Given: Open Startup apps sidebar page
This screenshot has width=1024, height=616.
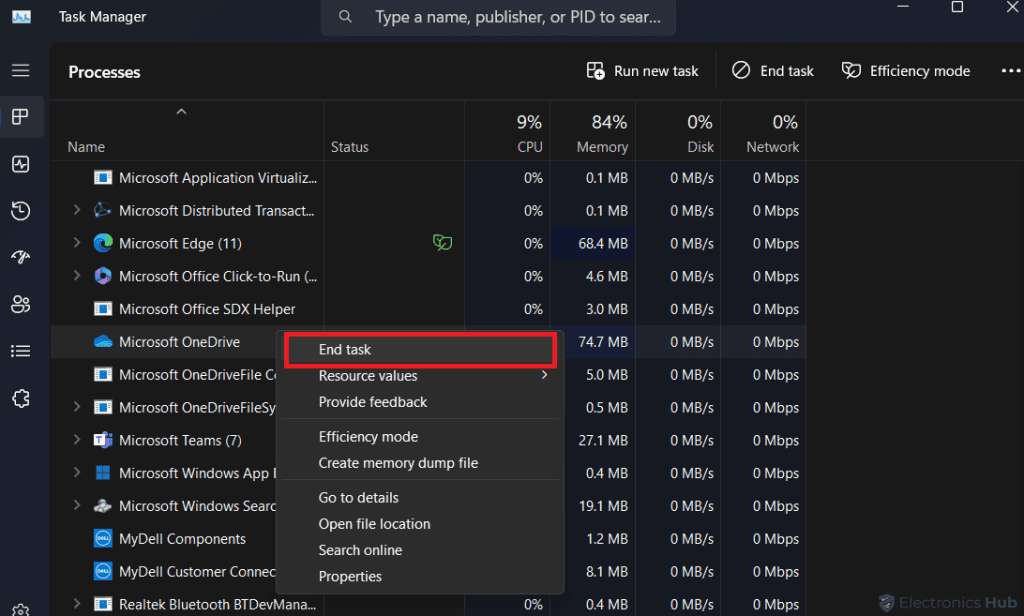Looking at the screenshot, I should pos(21,257).
